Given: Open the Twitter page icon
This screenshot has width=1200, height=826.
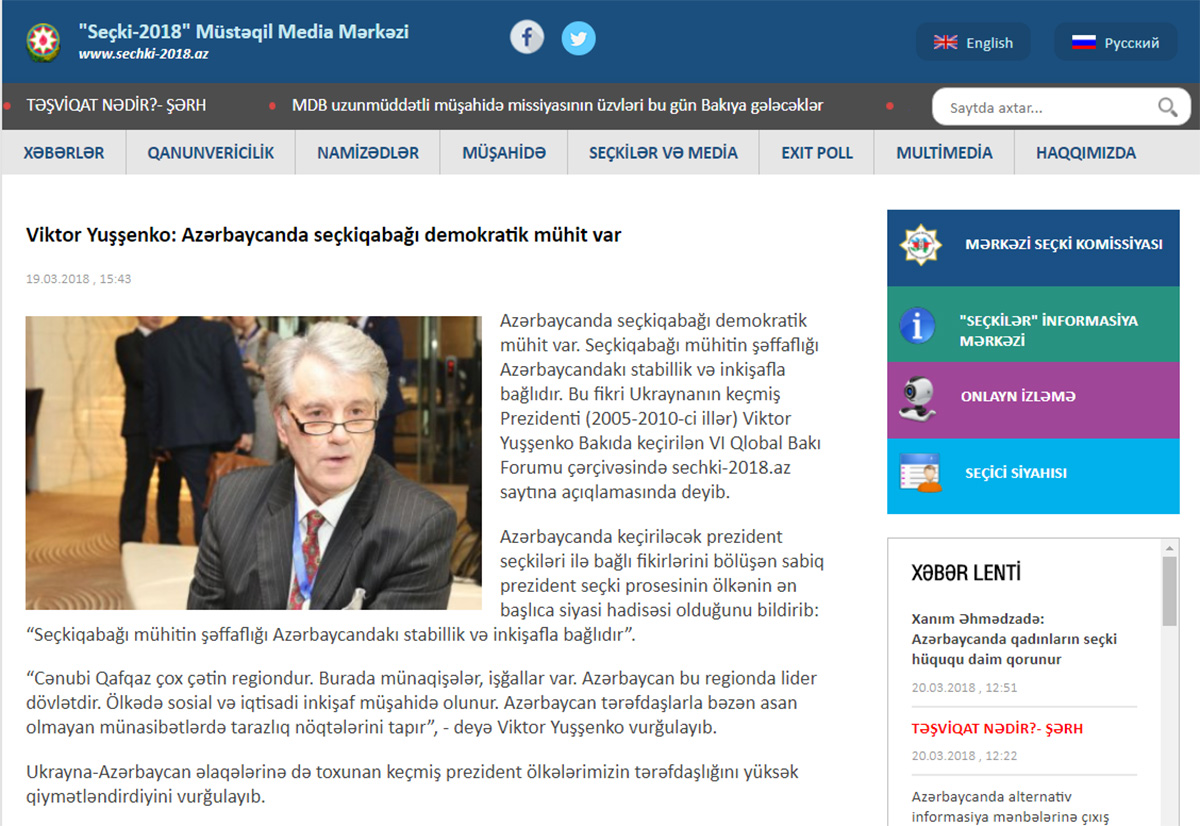Looking at the screenshot, I should pyautogui.click(x=578, y=39).
